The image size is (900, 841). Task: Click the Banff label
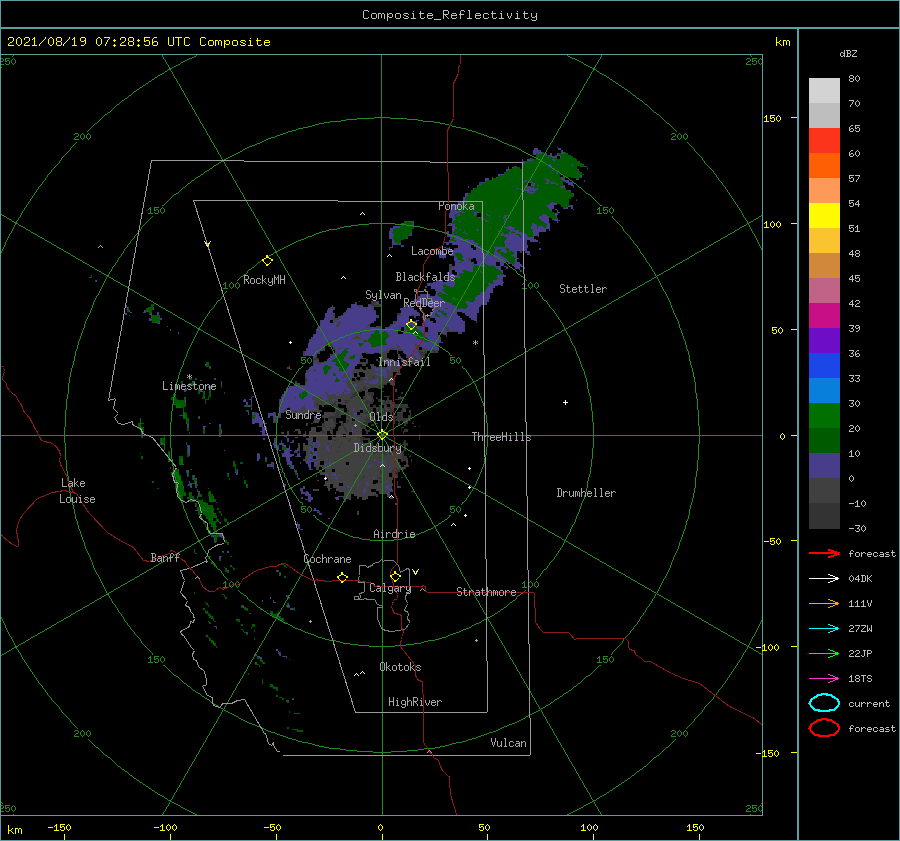[x=165, y=557]
